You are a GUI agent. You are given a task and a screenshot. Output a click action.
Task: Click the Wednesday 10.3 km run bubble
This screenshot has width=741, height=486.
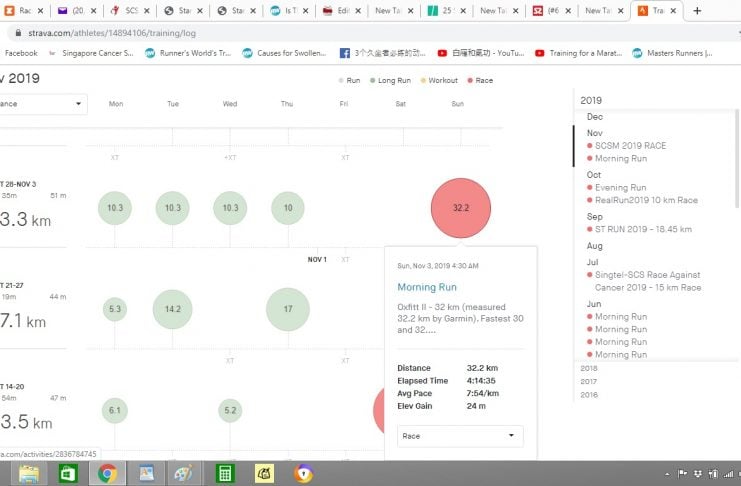point(230,208)
